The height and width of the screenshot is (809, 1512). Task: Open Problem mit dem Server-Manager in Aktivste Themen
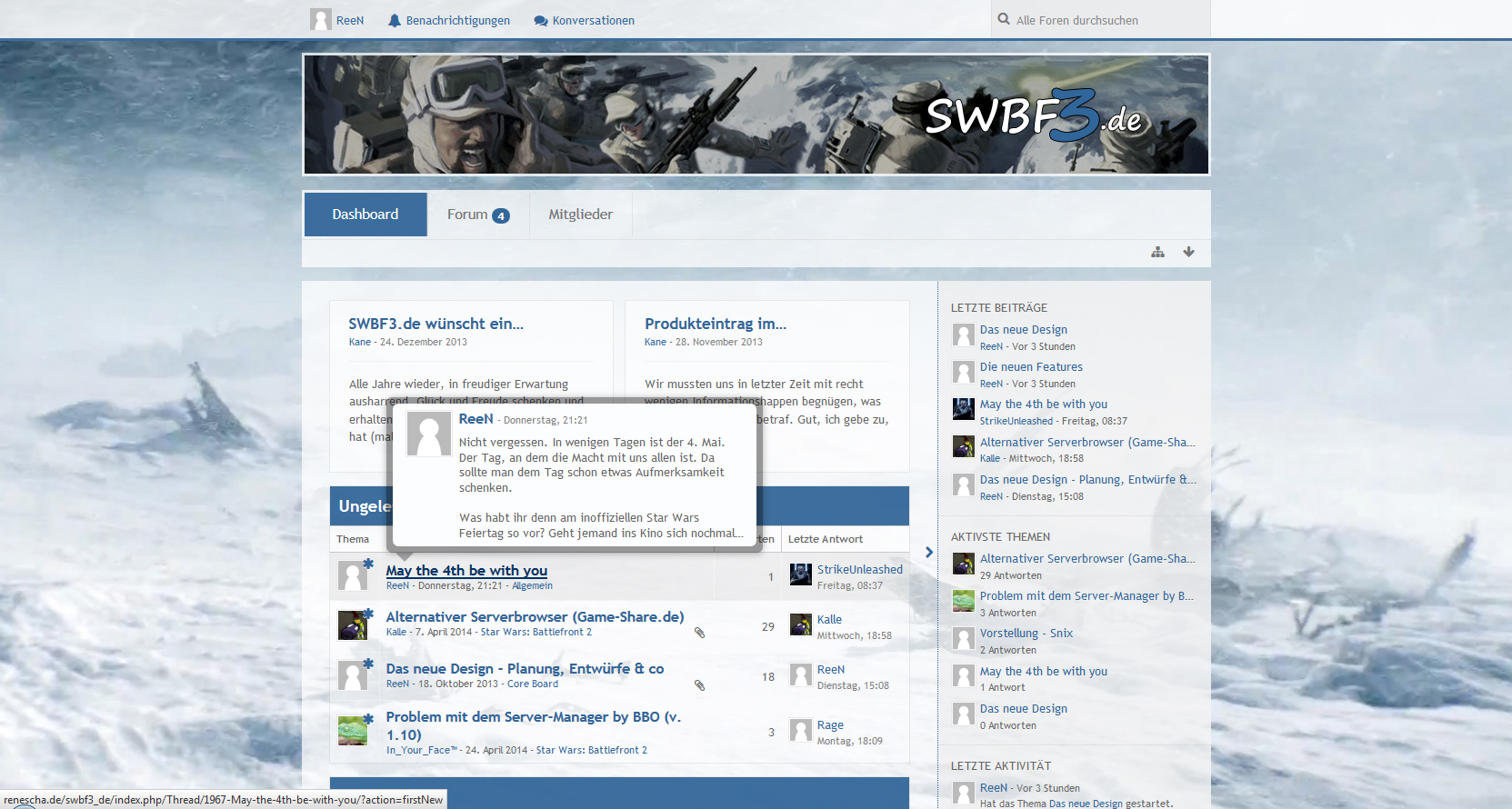click(1086, 595)
